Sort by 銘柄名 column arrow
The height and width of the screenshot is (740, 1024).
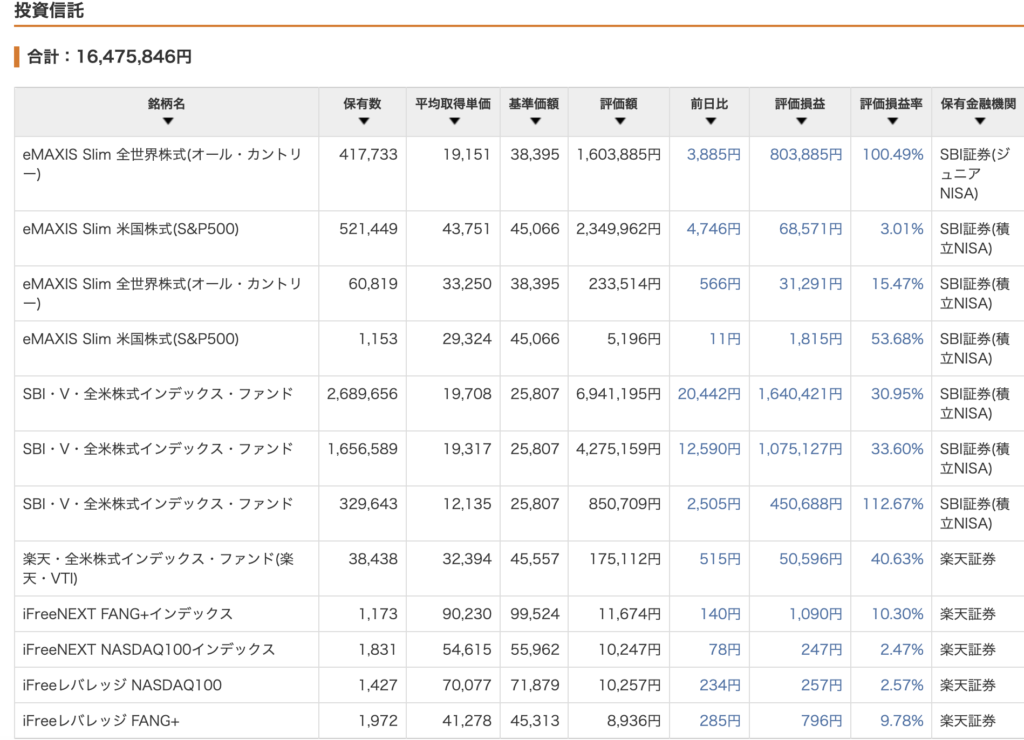(x=168, y=121)
